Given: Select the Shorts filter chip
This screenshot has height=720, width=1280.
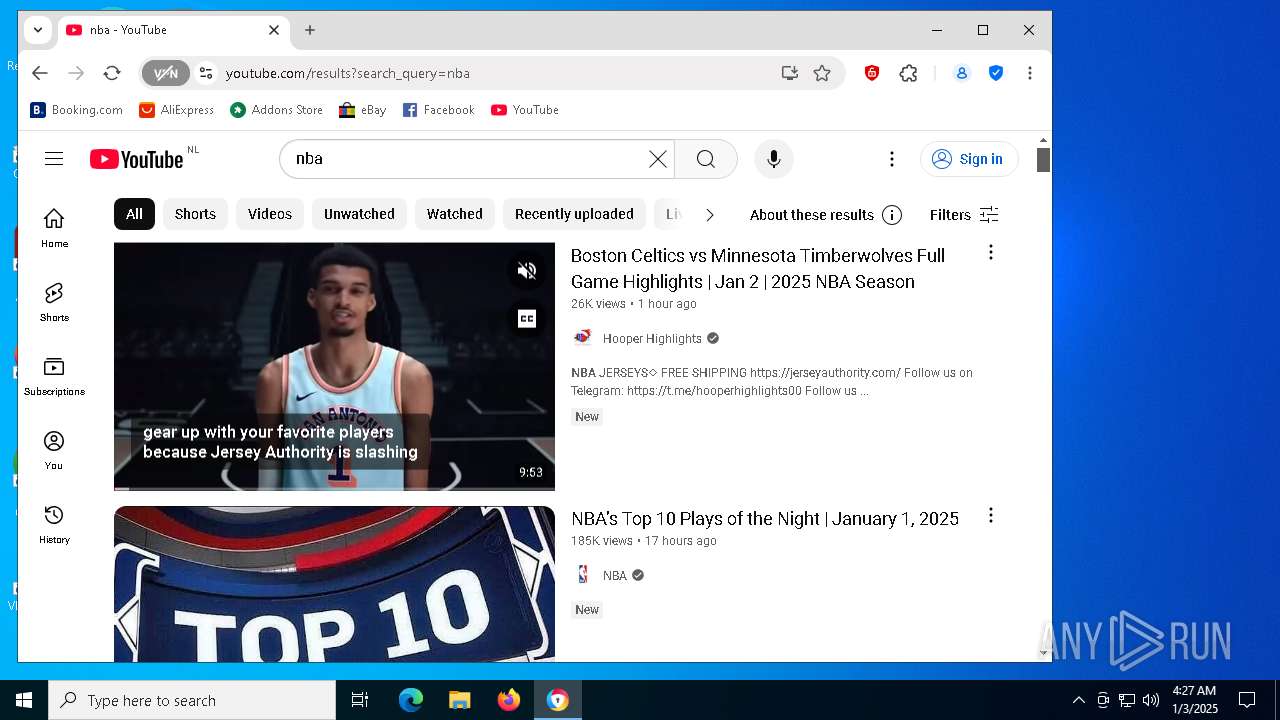Looking at the screenshot, I should click(195, 214).
